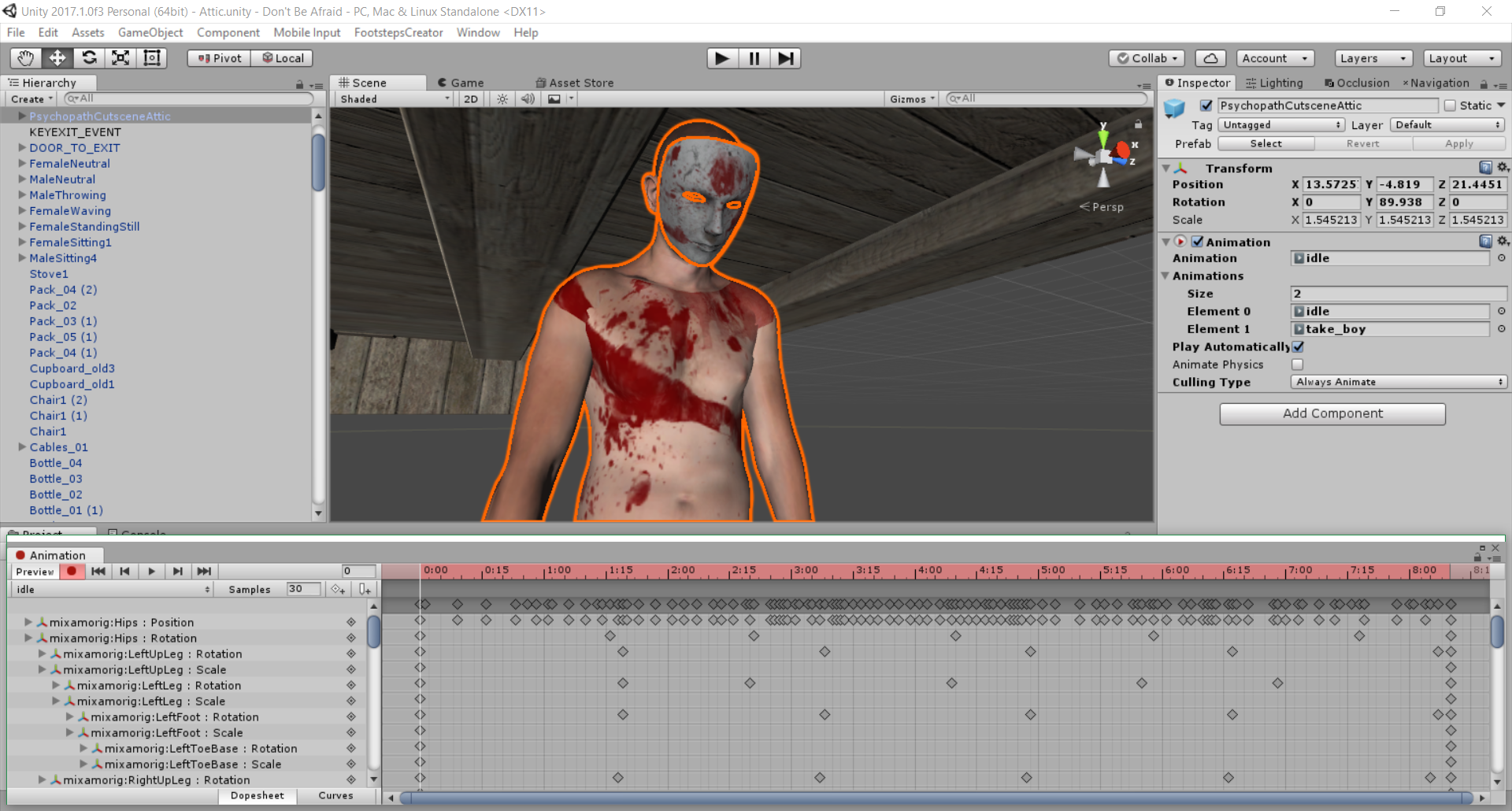This screenshot has height=811, width=1512.
Task: Open the Culling Type dropdown
Action: pos(1398,382)
